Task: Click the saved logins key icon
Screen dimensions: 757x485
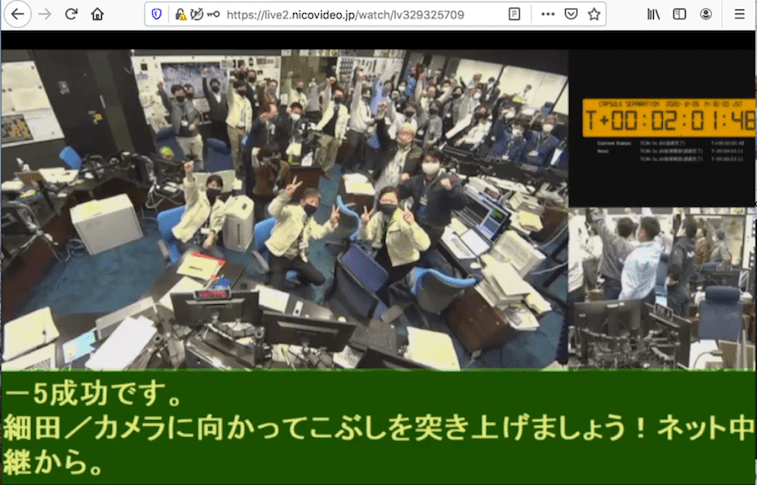Action: (x=213, y=14)
